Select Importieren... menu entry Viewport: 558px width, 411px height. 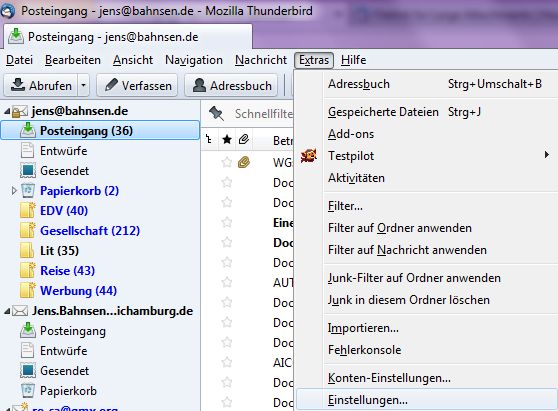(x=427, y=328)
